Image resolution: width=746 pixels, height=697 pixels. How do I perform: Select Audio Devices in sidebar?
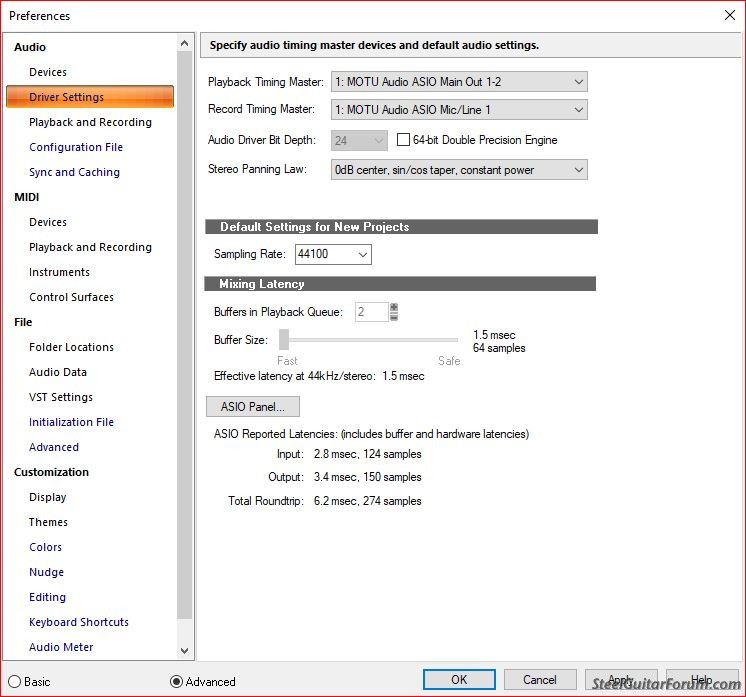pyautogui.click(x=48, y=72)
